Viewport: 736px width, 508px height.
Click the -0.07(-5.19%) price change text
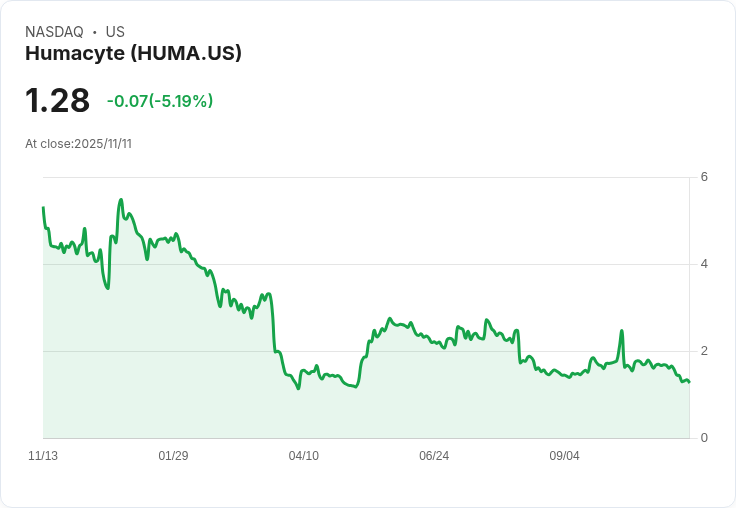tap(160, 101)
